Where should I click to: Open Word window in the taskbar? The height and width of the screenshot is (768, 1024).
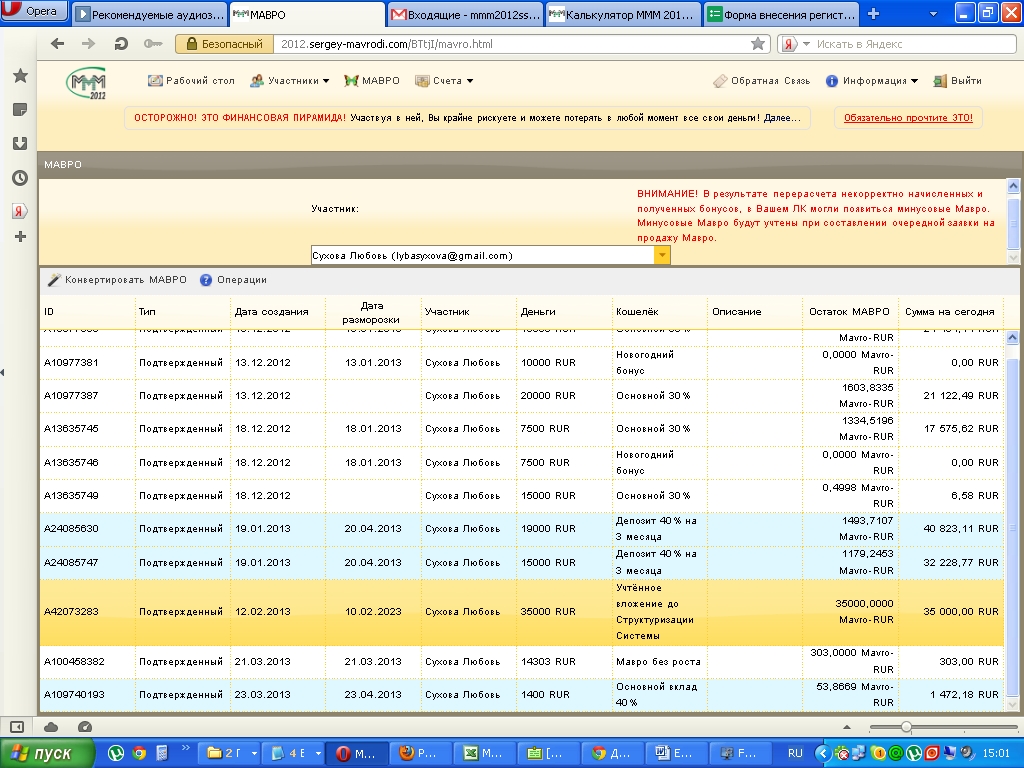tap(676, 753)
